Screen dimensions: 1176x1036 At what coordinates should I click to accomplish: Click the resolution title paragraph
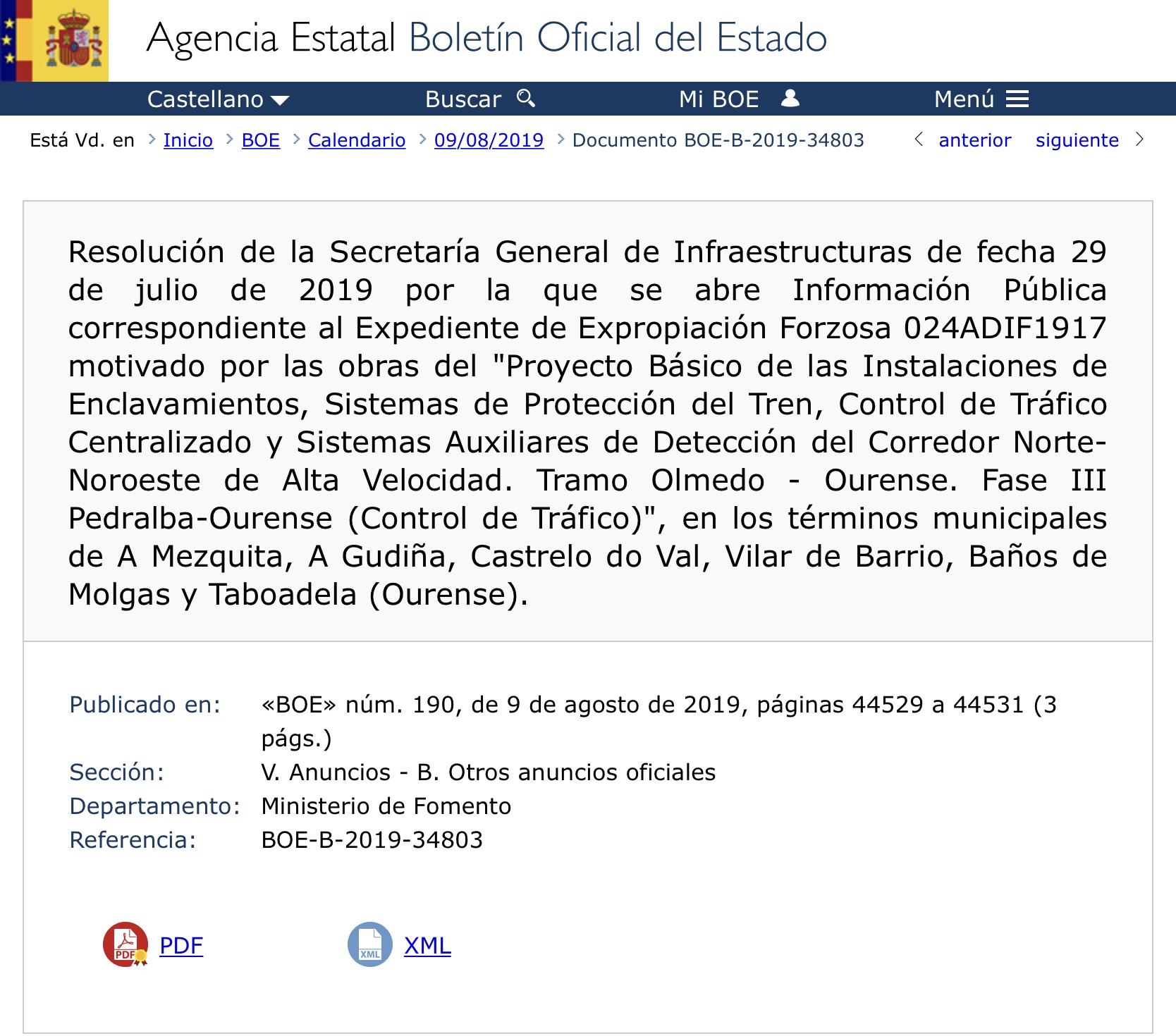pyautogui.click(x=588, y=423)
